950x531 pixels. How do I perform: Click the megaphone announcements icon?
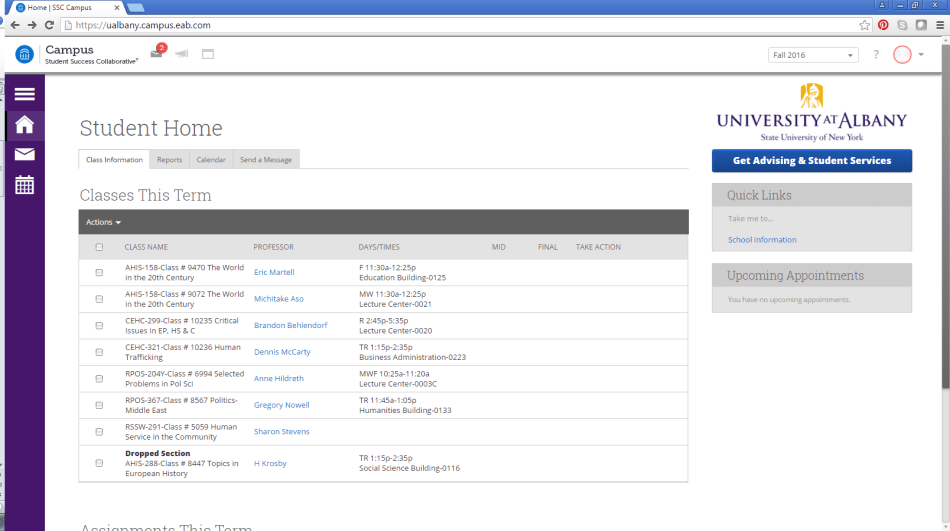point(181,54)
